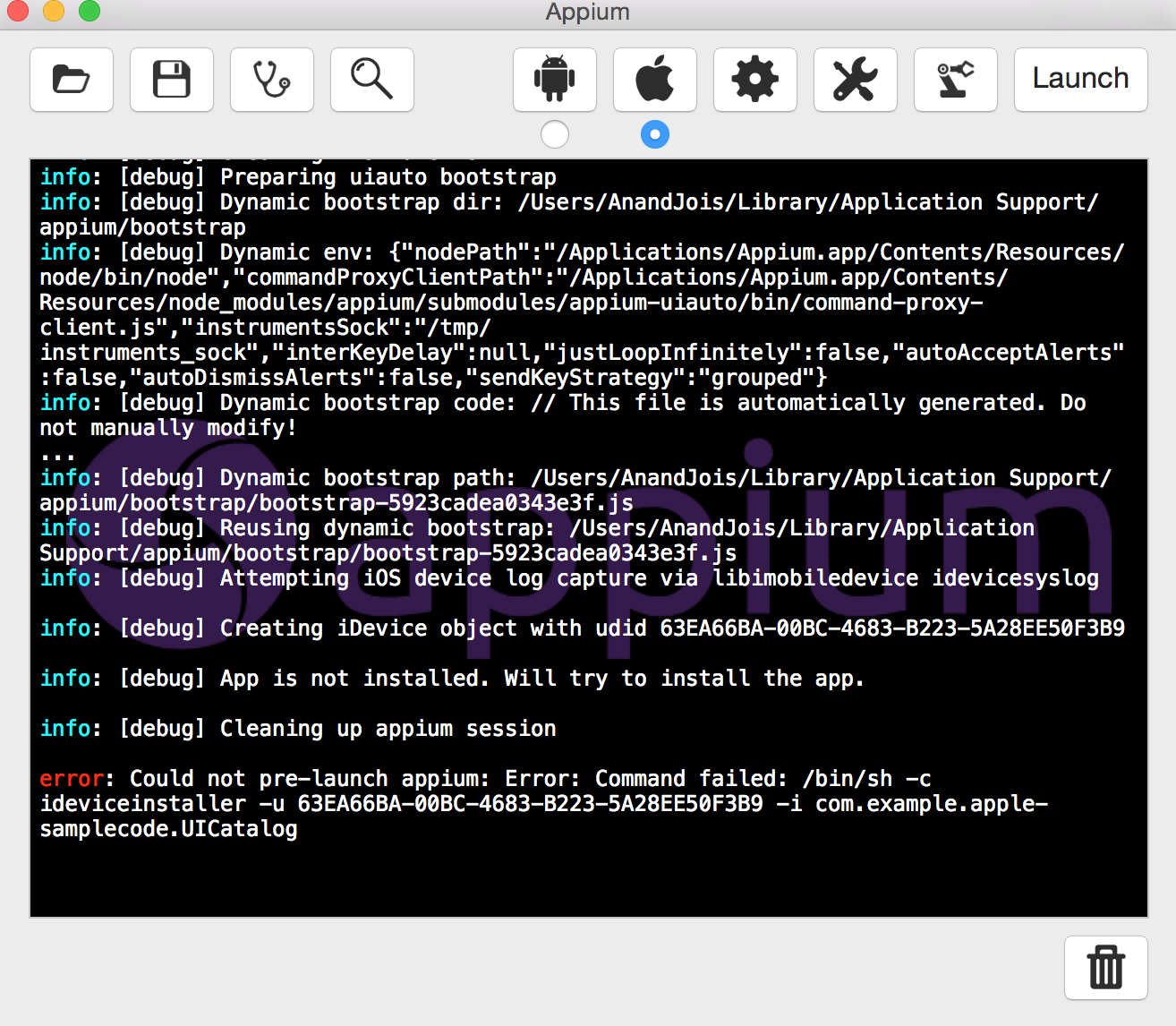
Task: Open developer settings with the wrench icon
Action: click(855, 80)
